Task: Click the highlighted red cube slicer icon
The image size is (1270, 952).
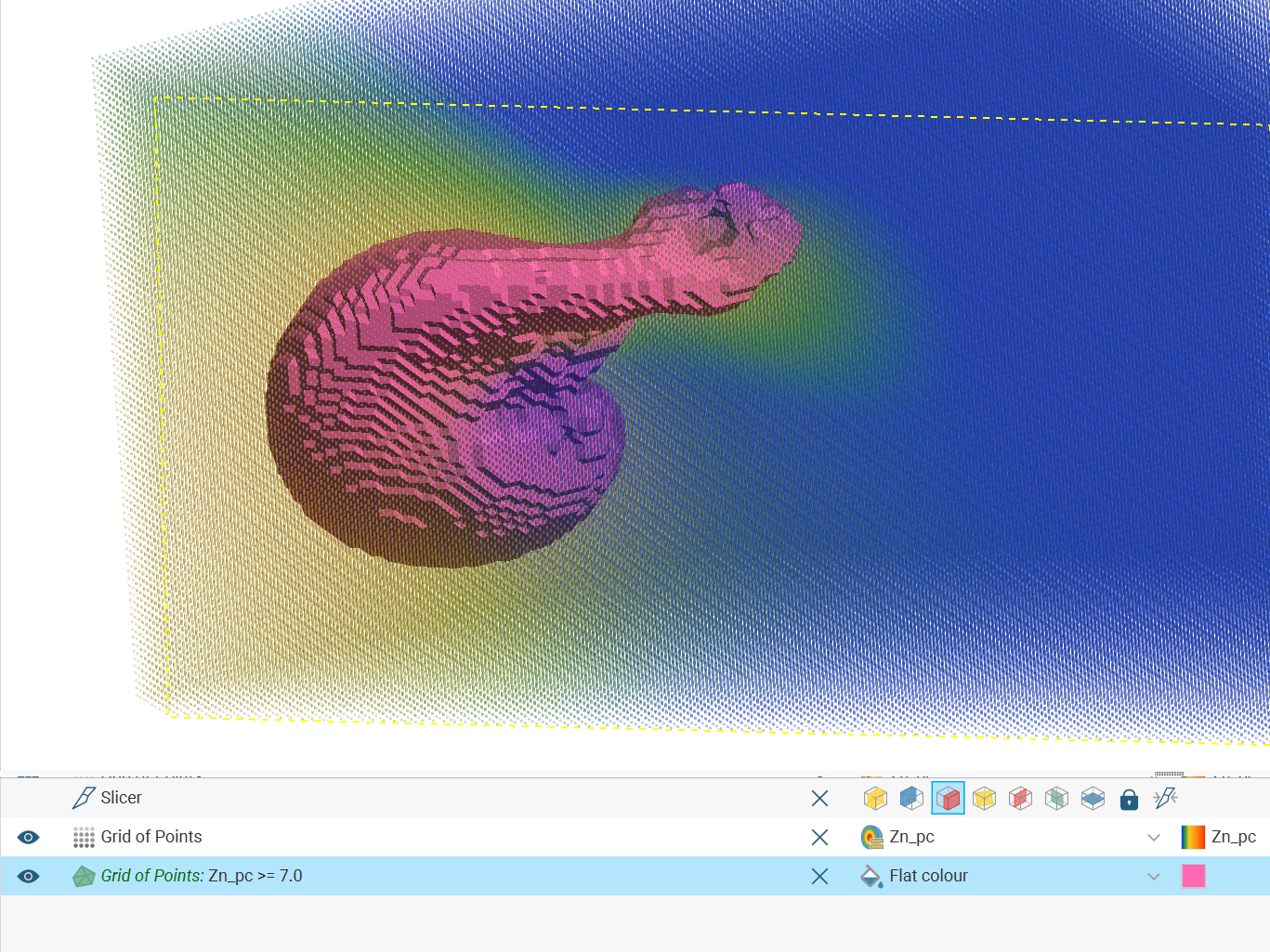Action: click(x=948, y=799)
